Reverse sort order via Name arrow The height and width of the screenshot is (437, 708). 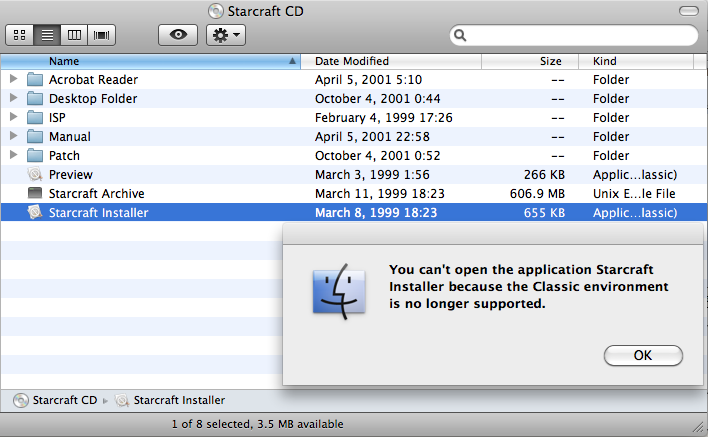coord(292,61)
